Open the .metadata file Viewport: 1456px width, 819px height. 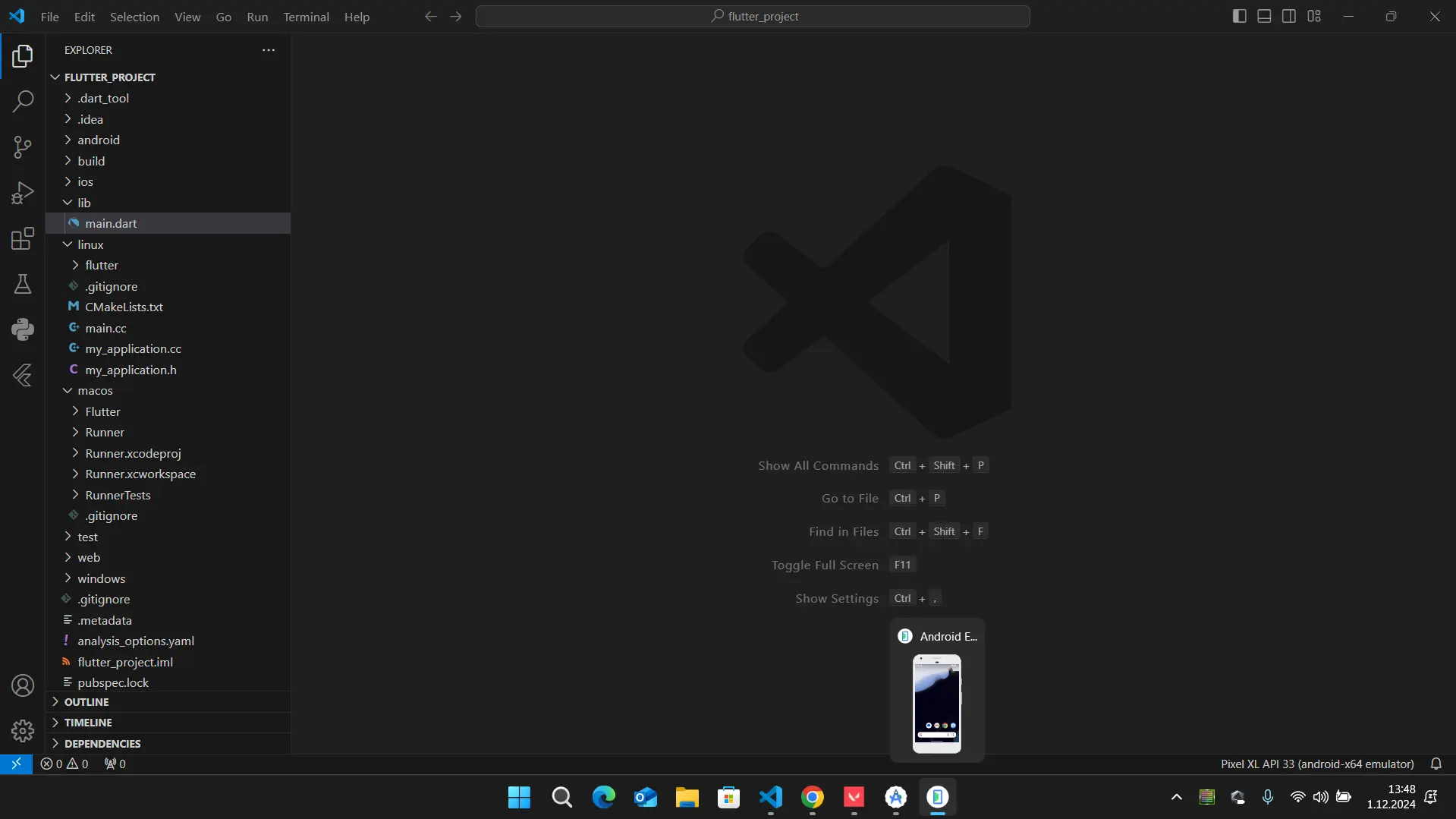168,621
